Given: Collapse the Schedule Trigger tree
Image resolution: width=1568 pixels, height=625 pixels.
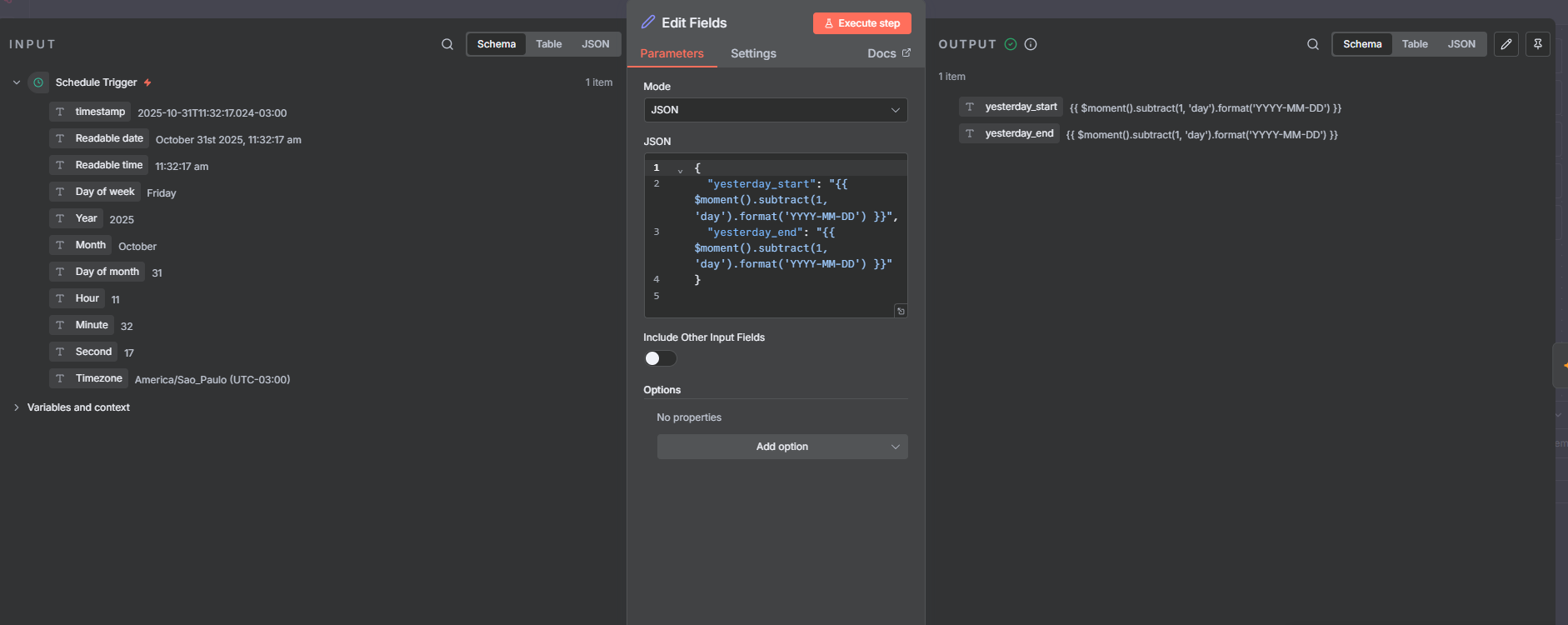Looking at the screenshot, I should pyautogui.click(x=17, y=82).
